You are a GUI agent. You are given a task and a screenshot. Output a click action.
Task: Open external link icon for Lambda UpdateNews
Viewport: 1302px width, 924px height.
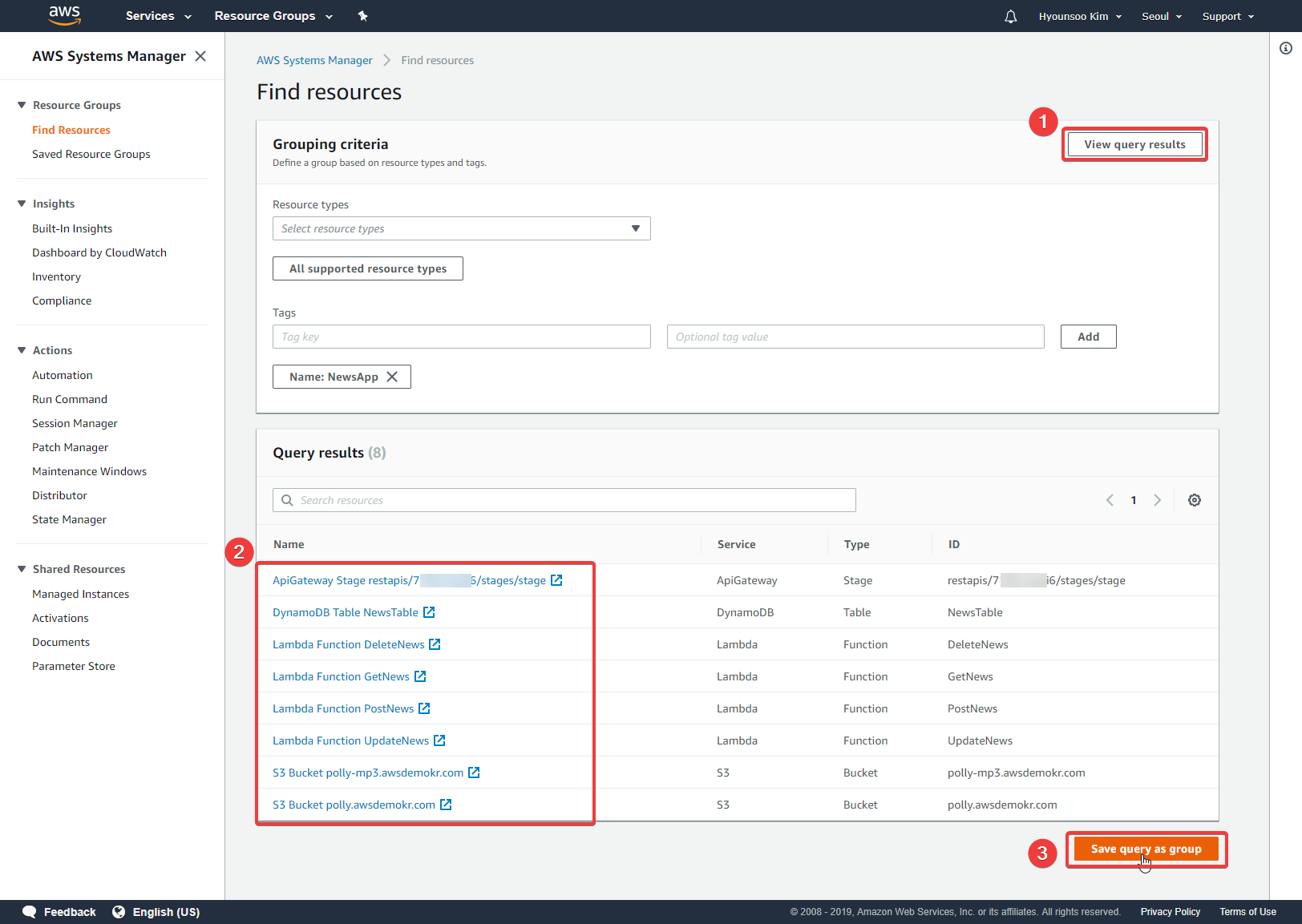pyautogui.click(x=439, y=740)
